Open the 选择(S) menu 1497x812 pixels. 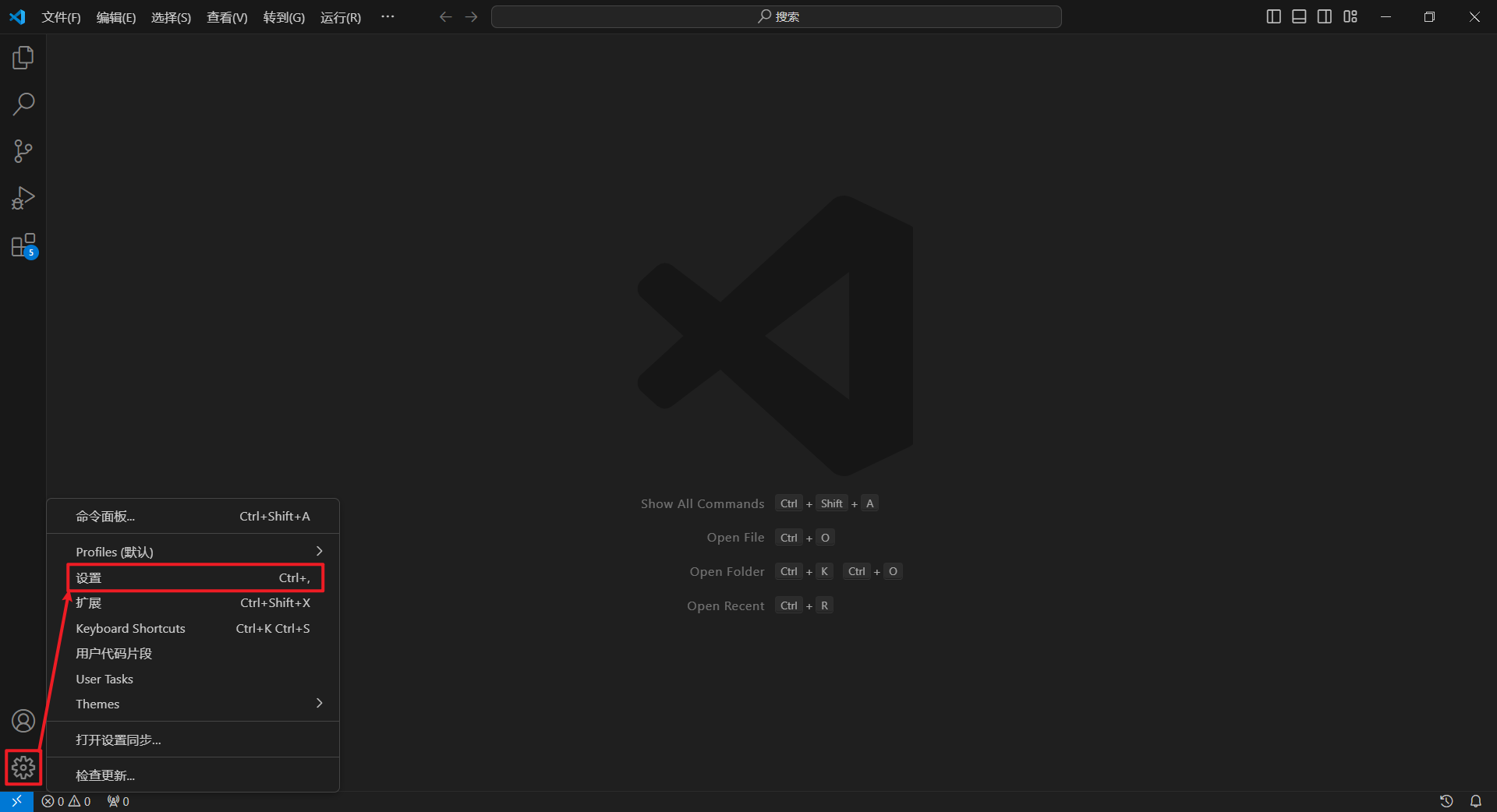click(x=171, y=17)
